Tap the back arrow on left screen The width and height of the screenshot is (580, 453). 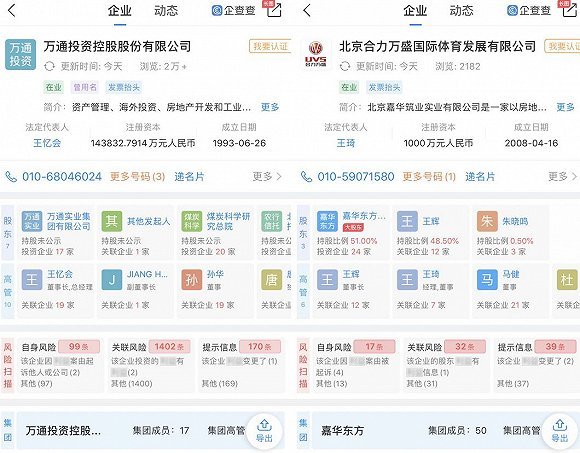pos(12,11)
